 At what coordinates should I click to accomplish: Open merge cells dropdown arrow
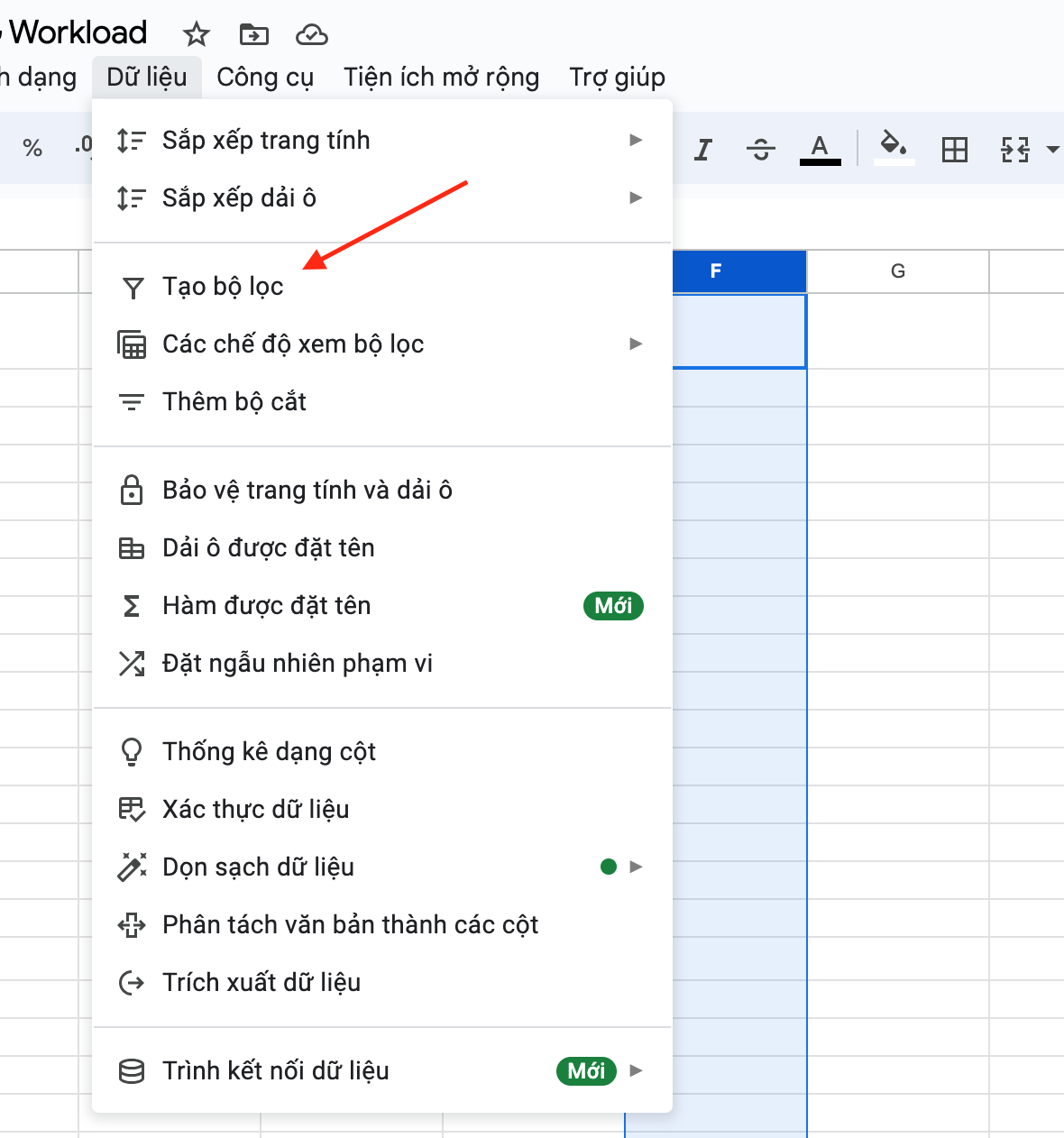tap(1051, 149)
